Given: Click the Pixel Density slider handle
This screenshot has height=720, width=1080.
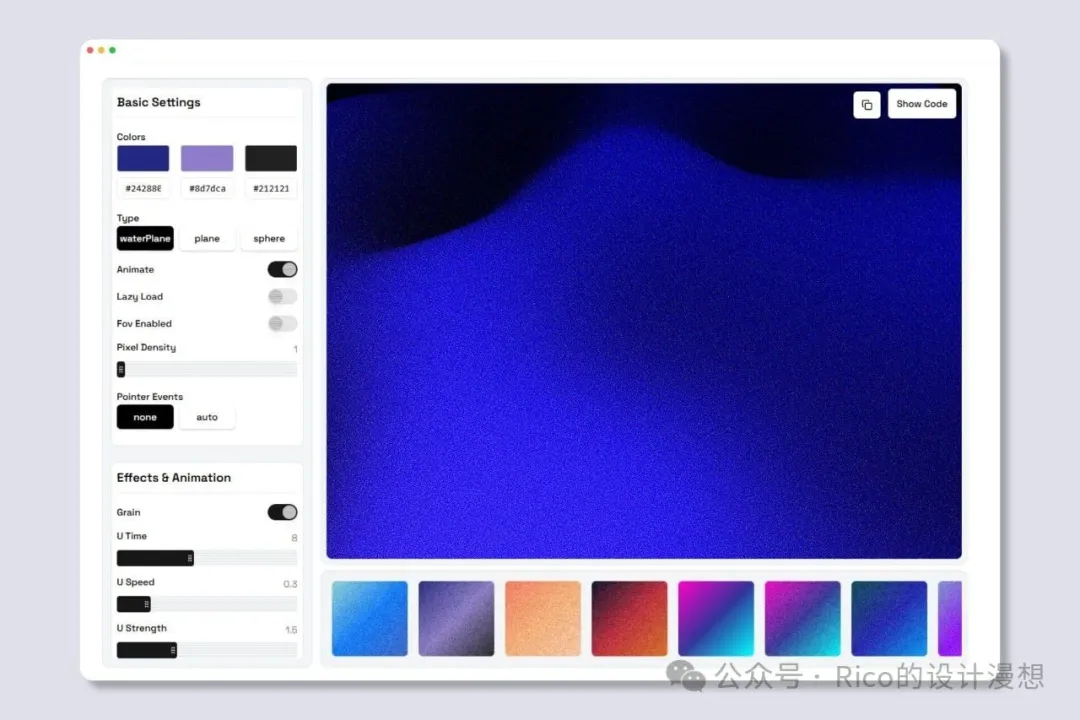Looking at the screenshot, I should click(x=121, y=370).
